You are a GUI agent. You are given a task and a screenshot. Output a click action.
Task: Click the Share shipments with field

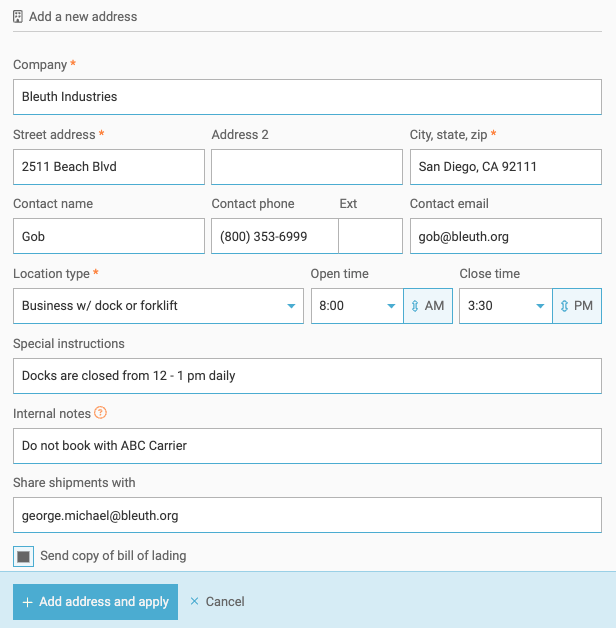307,516
